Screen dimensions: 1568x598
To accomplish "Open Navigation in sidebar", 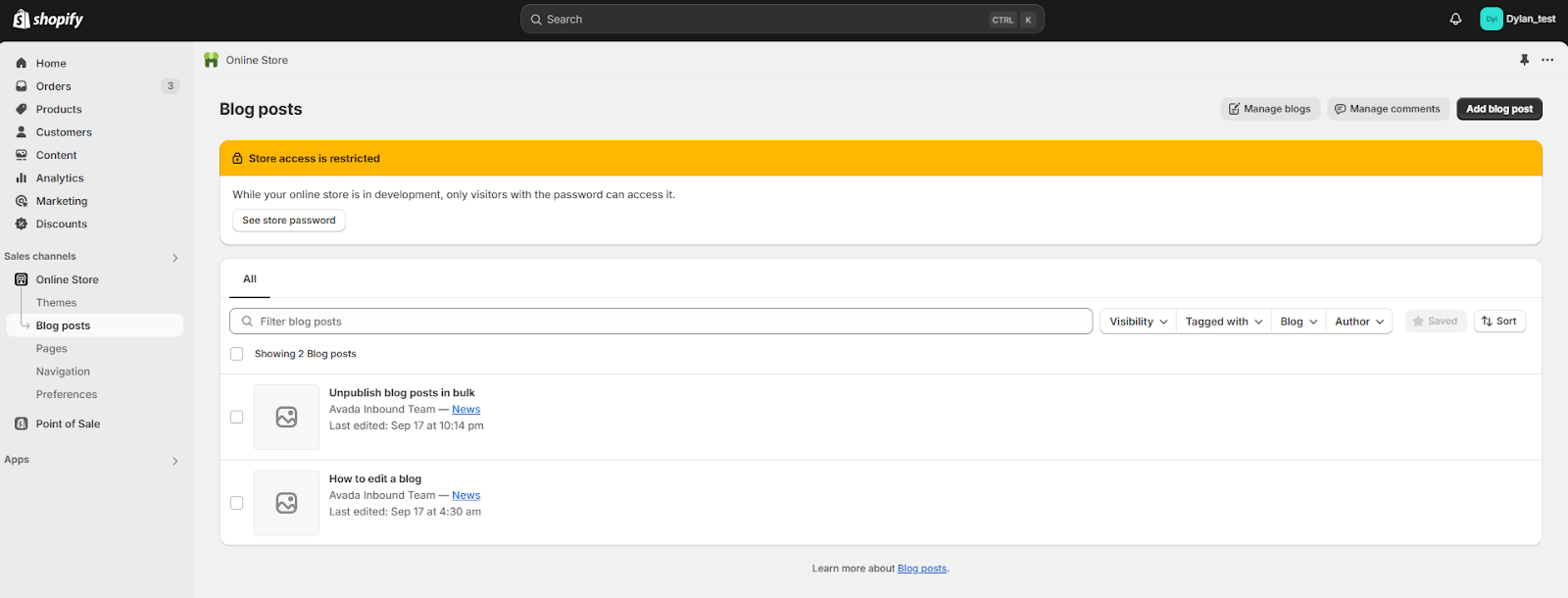I will click(x=63, y=372).
